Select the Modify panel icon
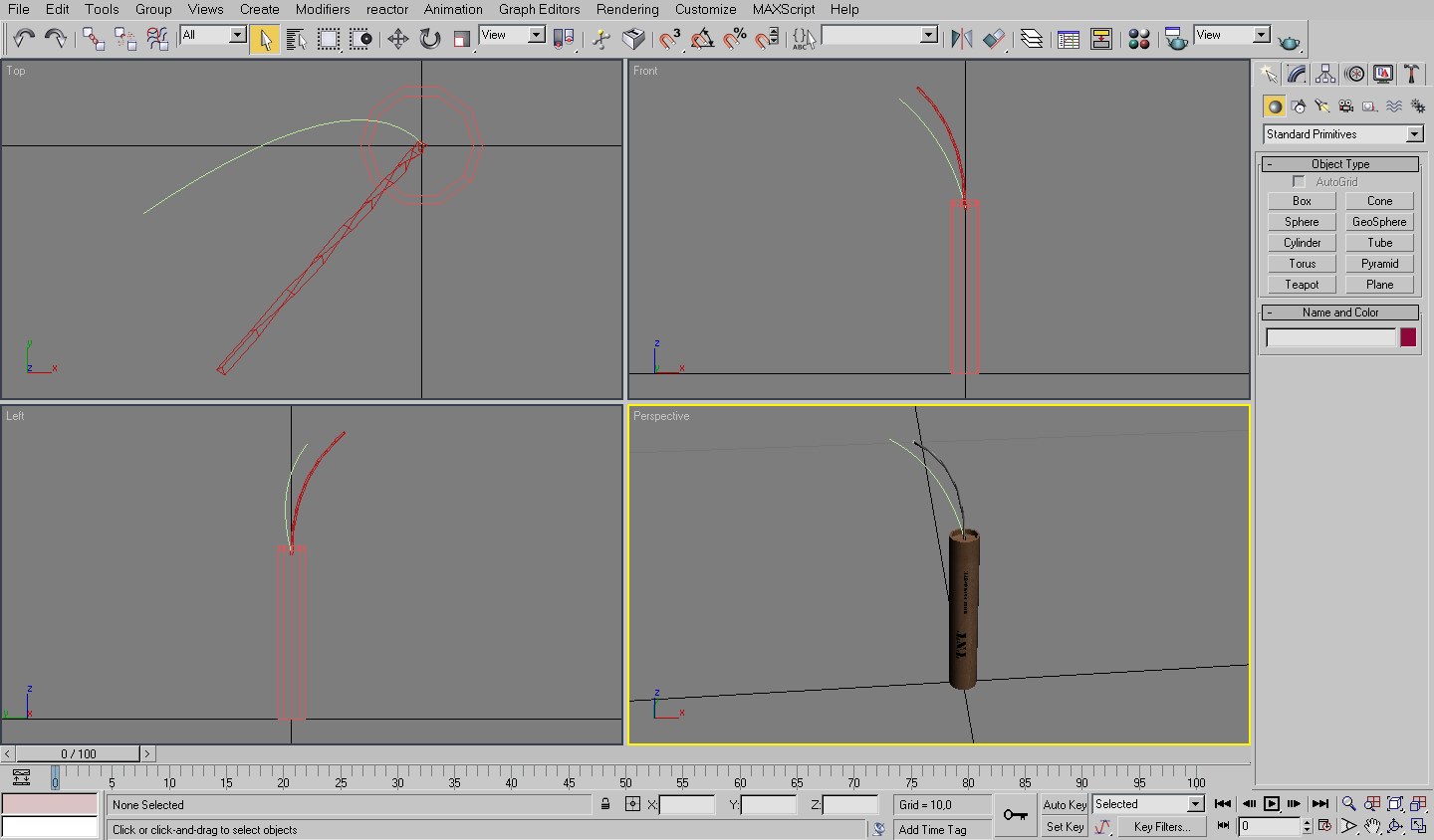 point(1296,74)
